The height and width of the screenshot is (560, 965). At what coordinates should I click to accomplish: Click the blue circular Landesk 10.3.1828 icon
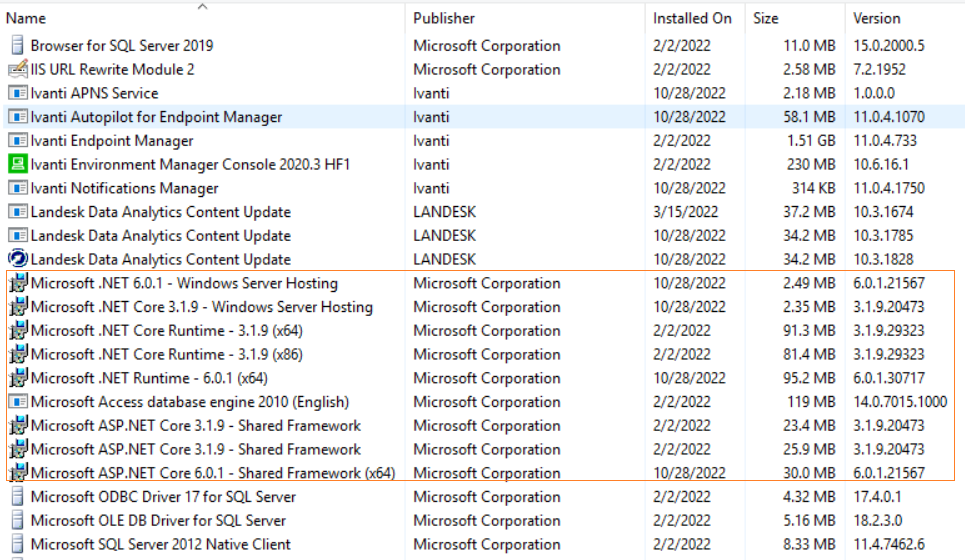(17, 259)
